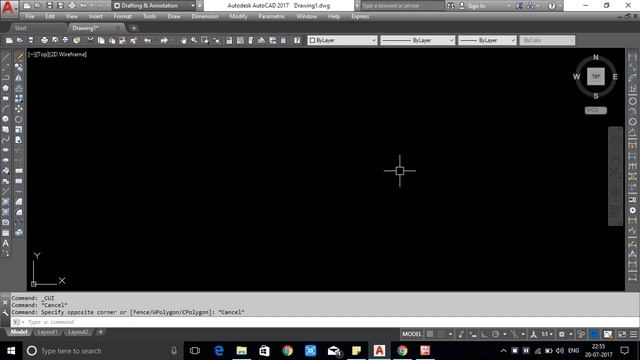Open Help question mark in Standard toolbar

pyautogui.click(x=297, y=40)
